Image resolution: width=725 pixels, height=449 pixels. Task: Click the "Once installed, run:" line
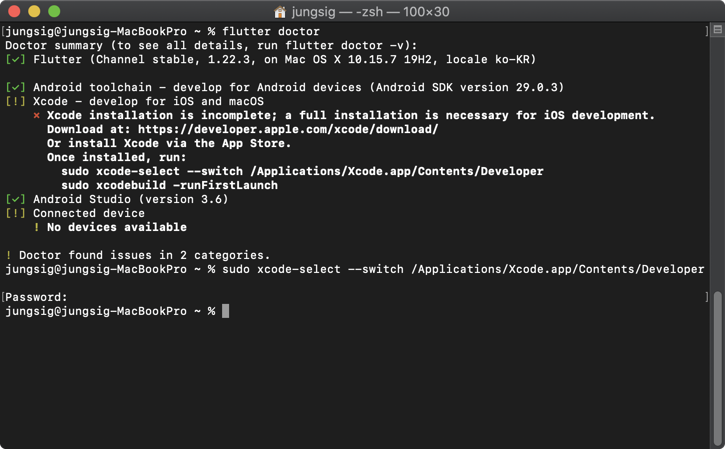click(117, 157)
